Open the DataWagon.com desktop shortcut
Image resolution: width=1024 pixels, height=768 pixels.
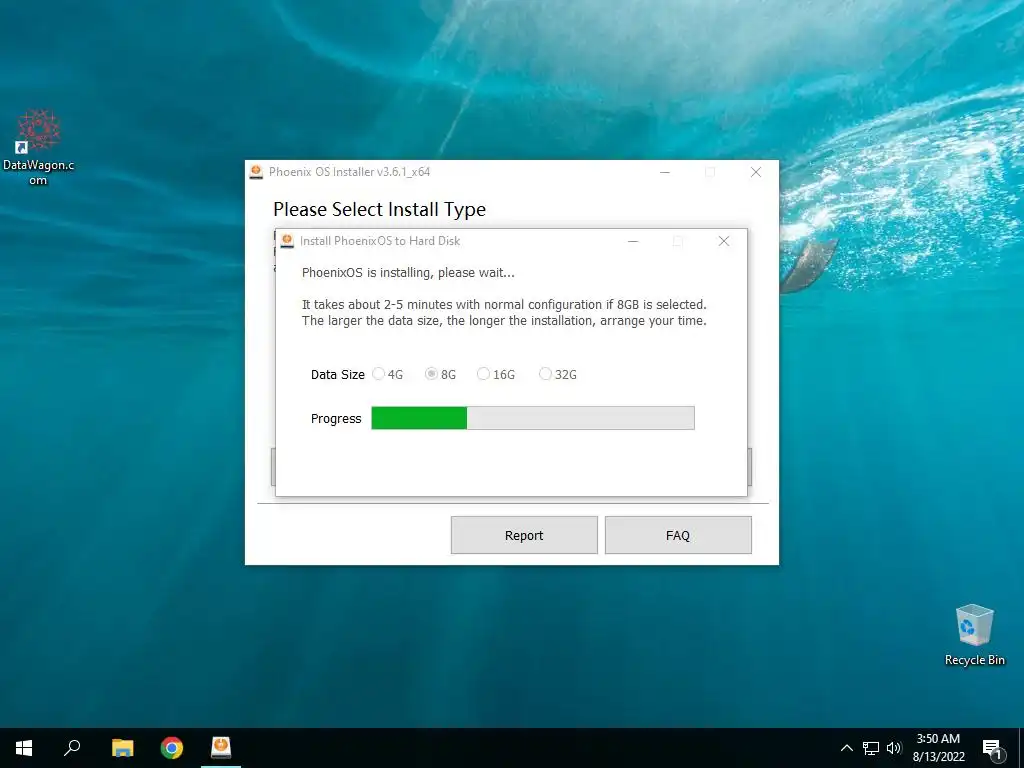tap(39, 148)
